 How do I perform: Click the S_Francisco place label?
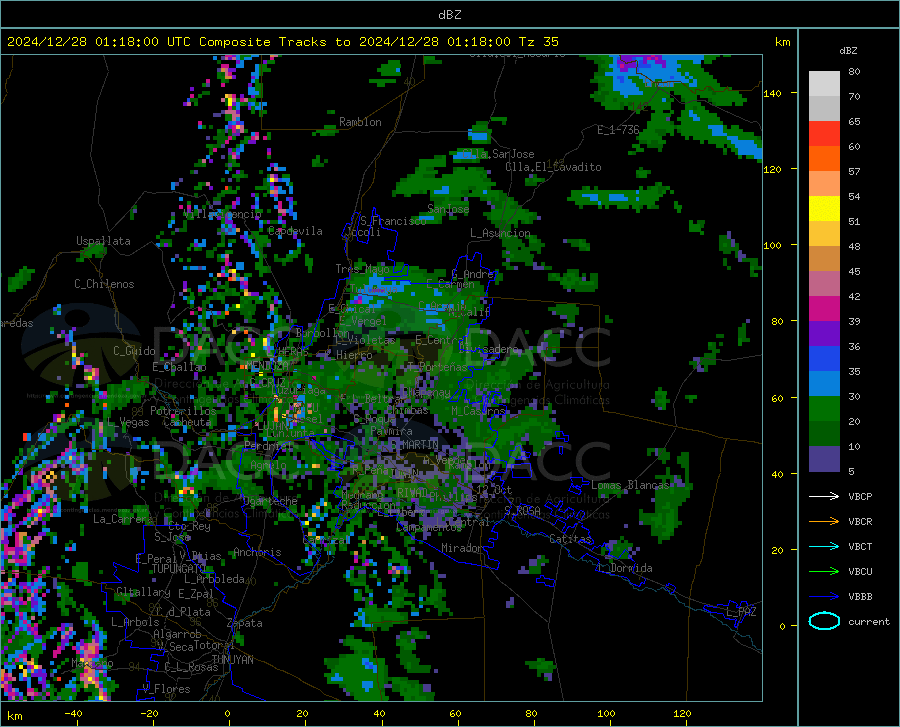(x=393, y=221)
